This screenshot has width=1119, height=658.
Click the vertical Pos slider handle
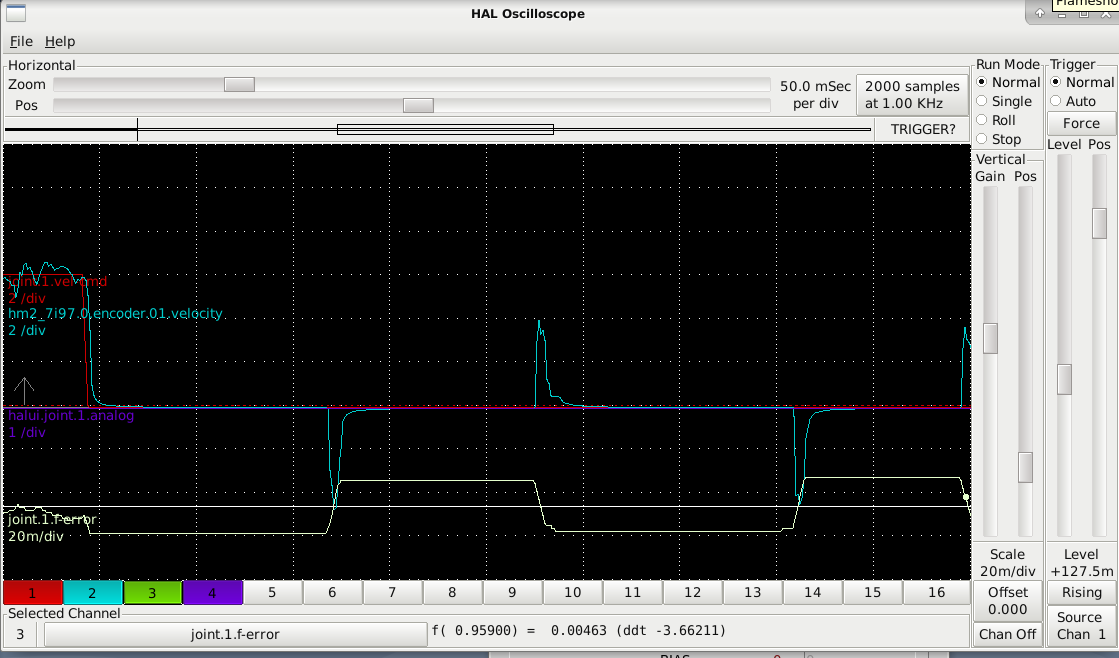coord(1025,467)
